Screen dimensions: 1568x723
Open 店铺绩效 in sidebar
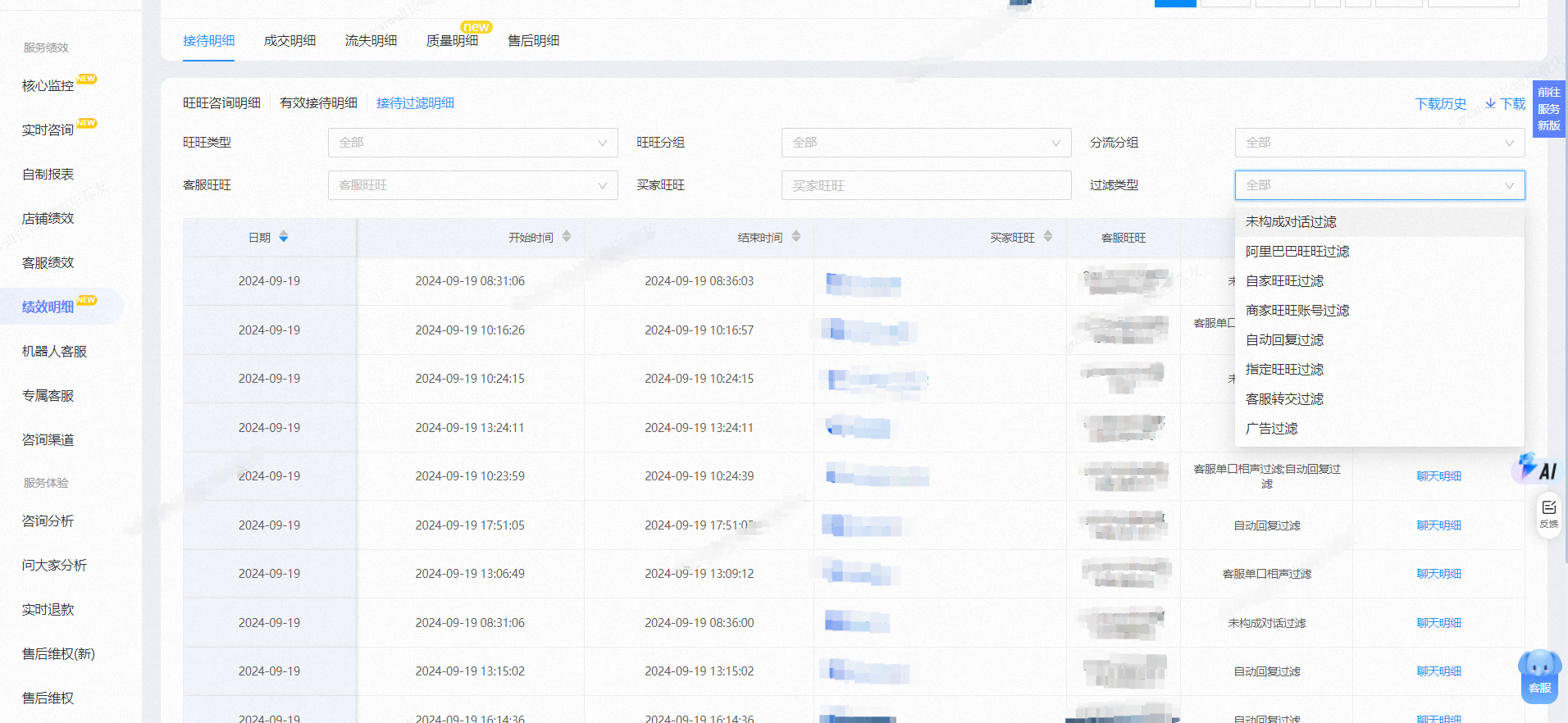[x=48, y=219]
